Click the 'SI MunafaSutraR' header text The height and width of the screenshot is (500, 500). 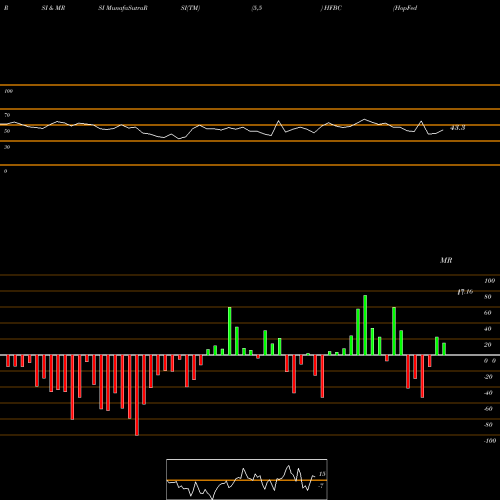point(123,8)
